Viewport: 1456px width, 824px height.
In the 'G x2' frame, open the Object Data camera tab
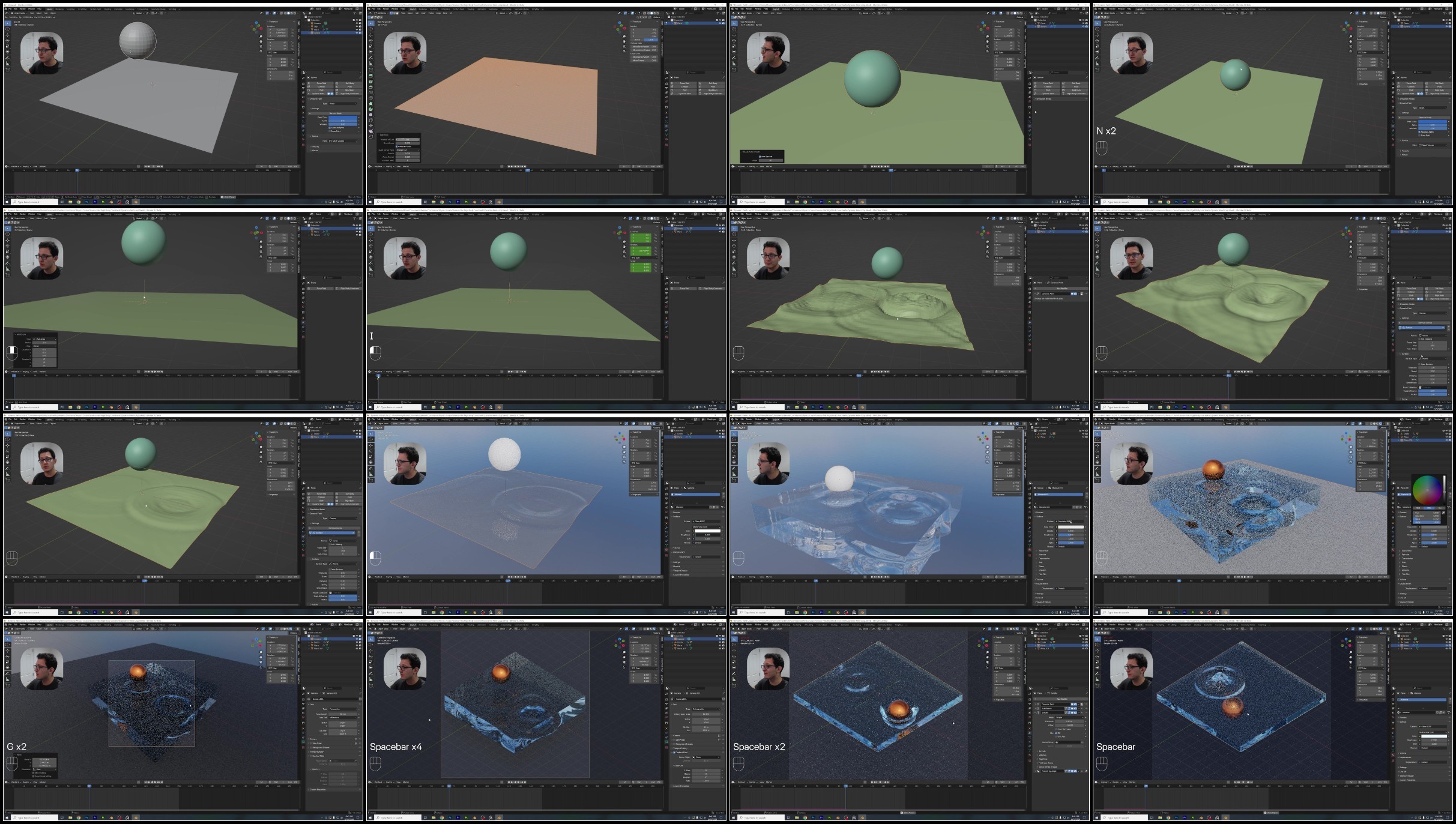[303, 742]
